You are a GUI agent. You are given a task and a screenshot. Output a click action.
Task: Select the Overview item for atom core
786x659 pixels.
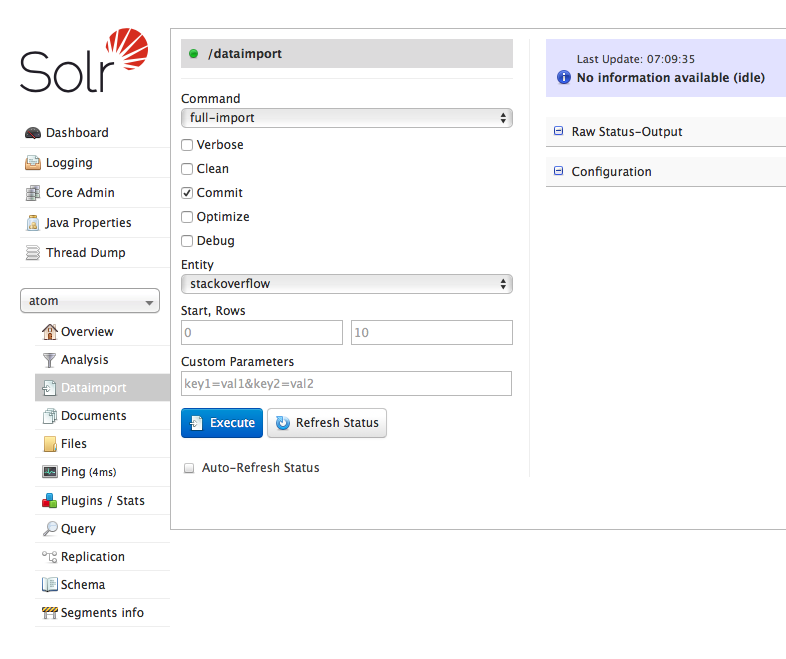[x=87, y=332]
